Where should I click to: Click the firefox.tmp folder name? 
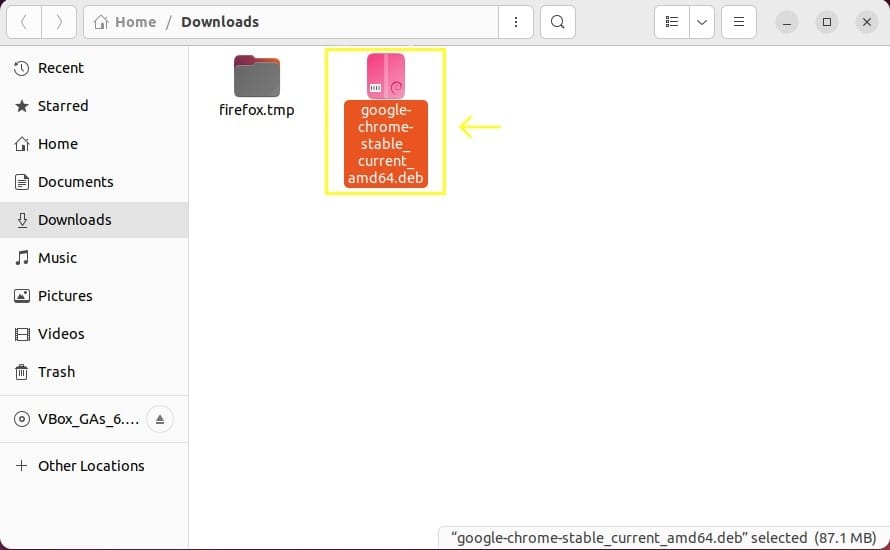coord(257,110)
